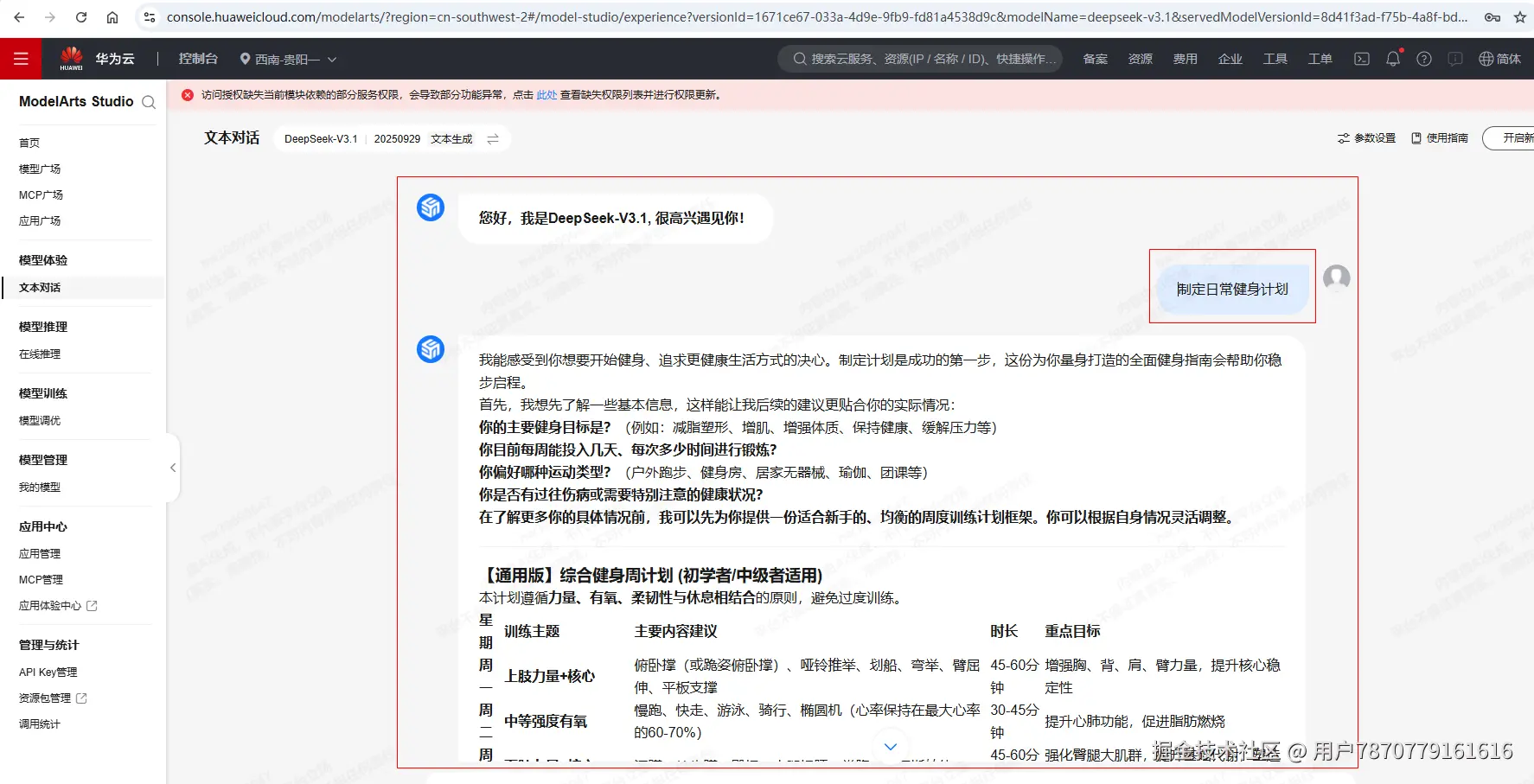Switch language via 简体 globe
Viewport: 1534px width, 784px height.
tap(1499, 59)
